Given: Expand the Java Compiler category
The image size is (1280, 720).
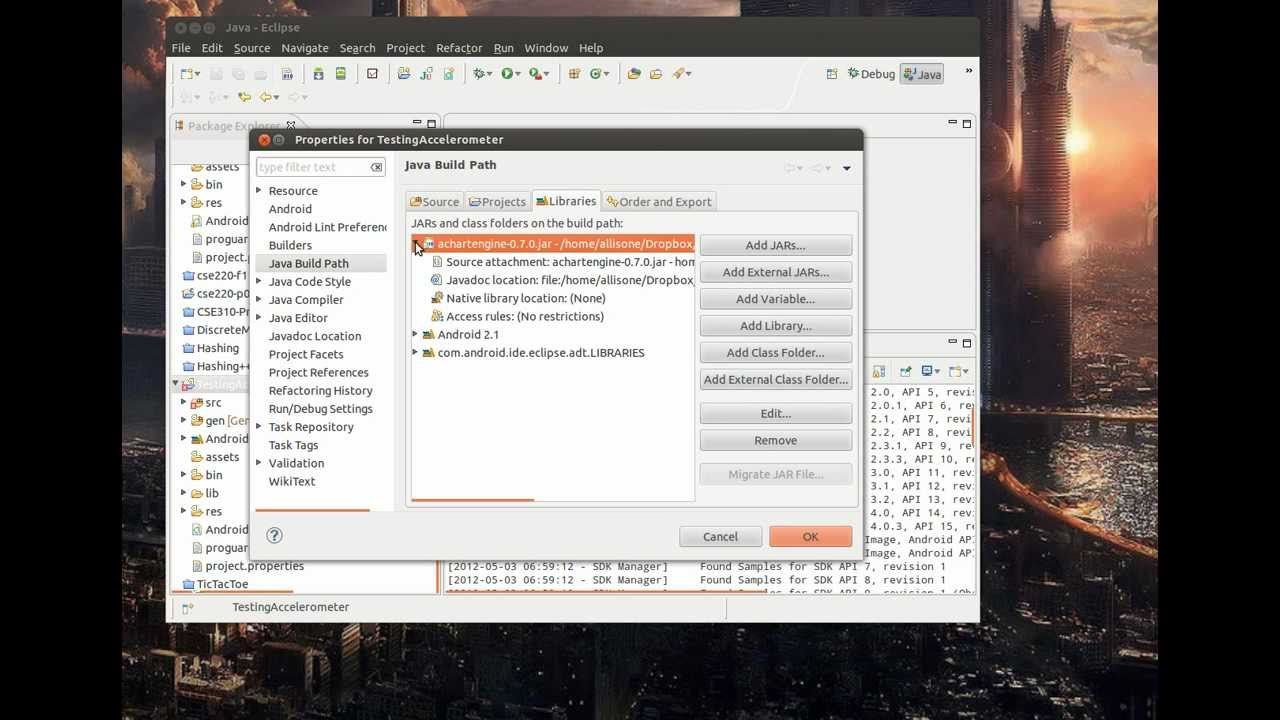Looking at the screenshot, I should click(259, 300).
